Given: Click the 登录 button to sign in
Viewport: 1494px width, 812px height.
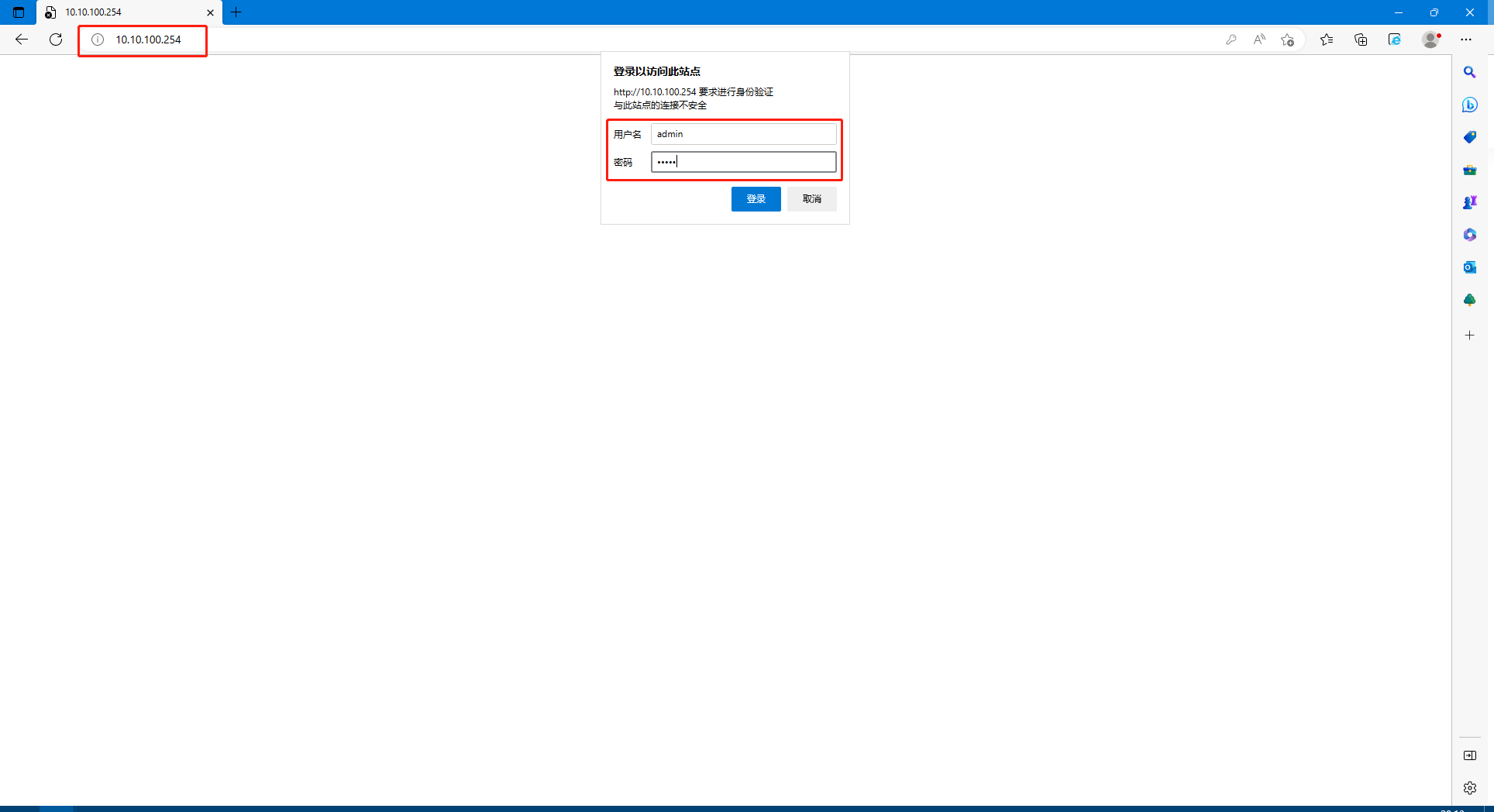Looking at the screenshot, I should pos(756,199).
